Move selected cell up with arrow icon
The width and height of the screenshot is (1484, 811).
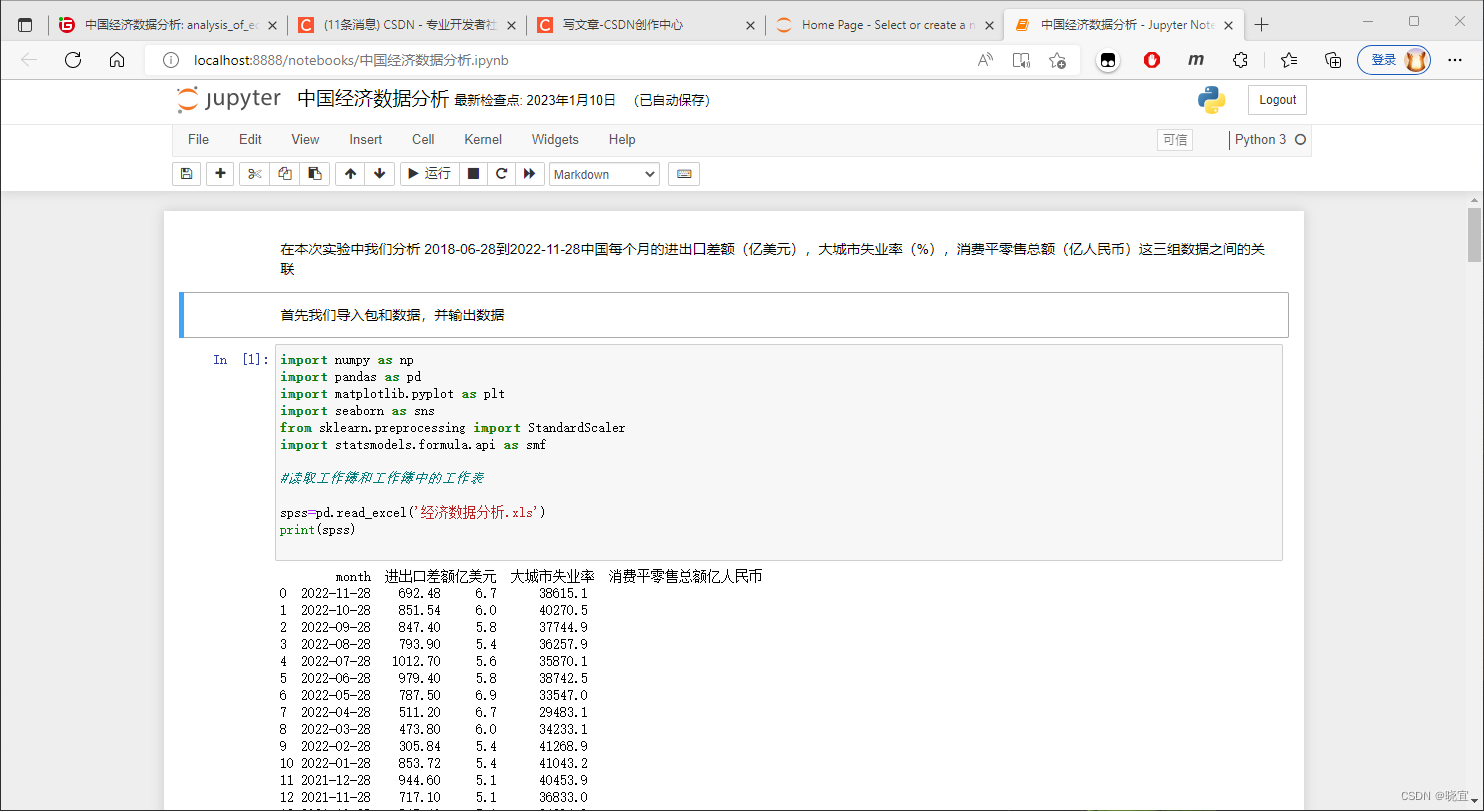[350, 174]
